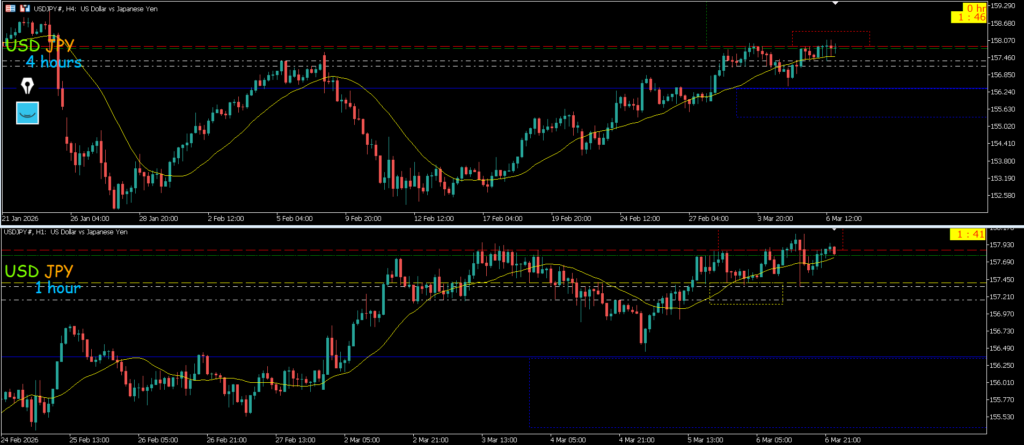The image size is (1024, 445).
Task: Select the red dotted rectangle on the H4 chart
Action: click(830, 33)
